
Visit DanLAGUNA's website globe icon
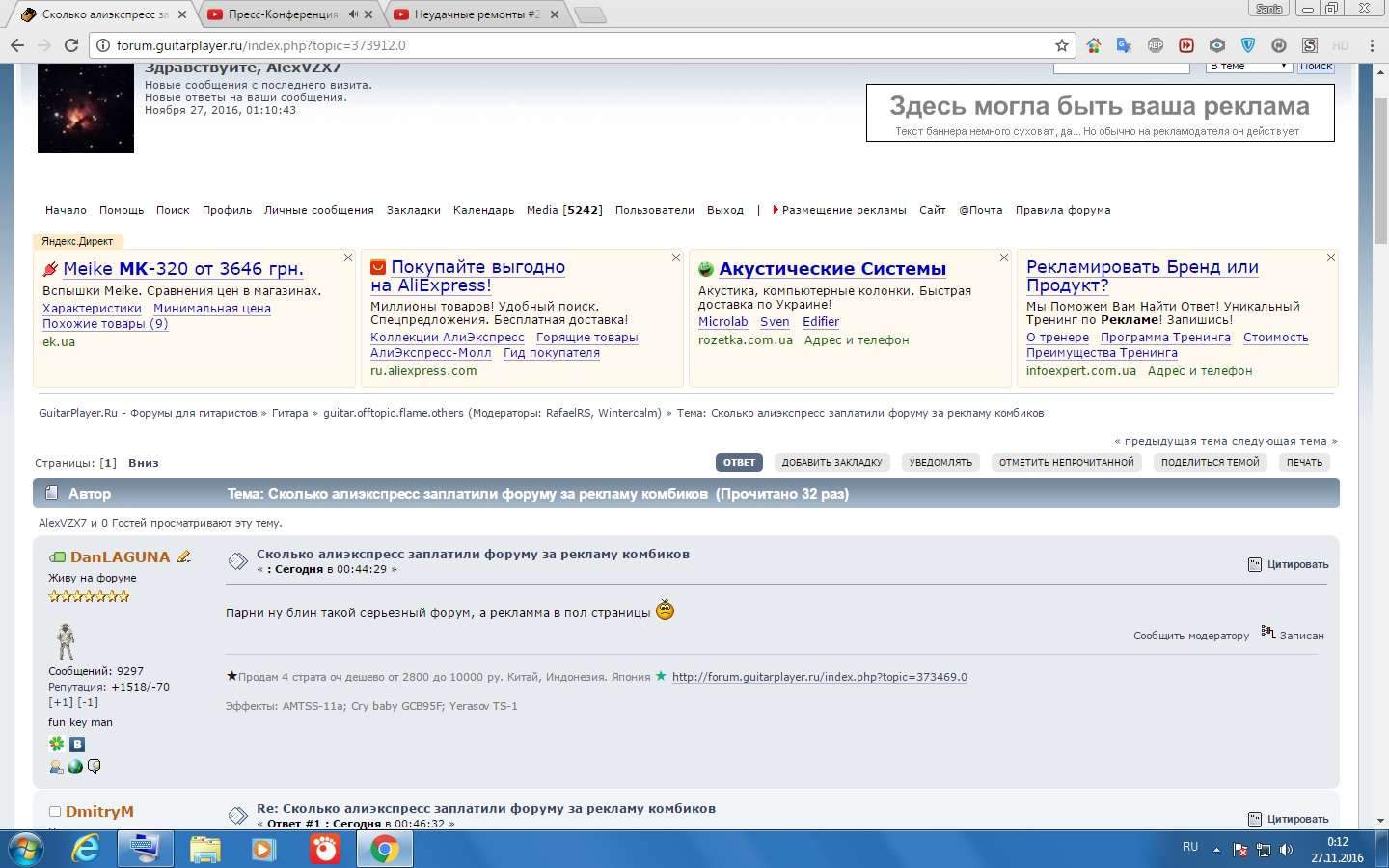click(x=75, y=767)
